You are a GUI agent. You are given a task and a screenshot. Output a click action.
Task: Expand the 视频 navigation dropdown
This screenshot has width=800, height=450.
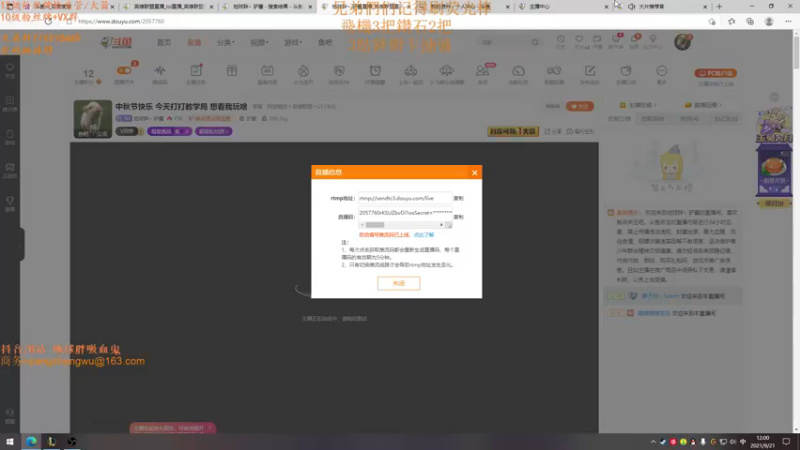point(259,43)
